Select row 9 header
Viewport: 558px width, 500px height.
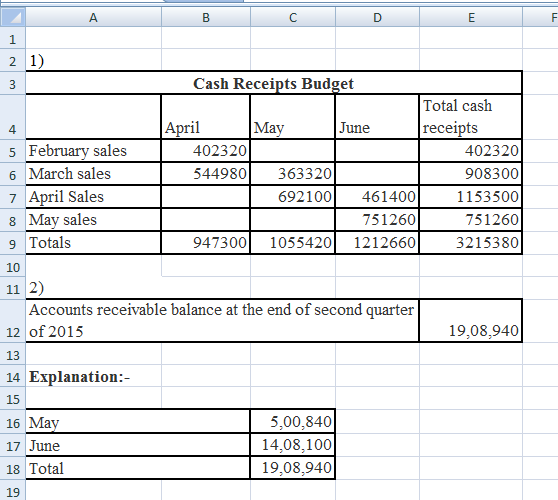(x=12, y=244)
